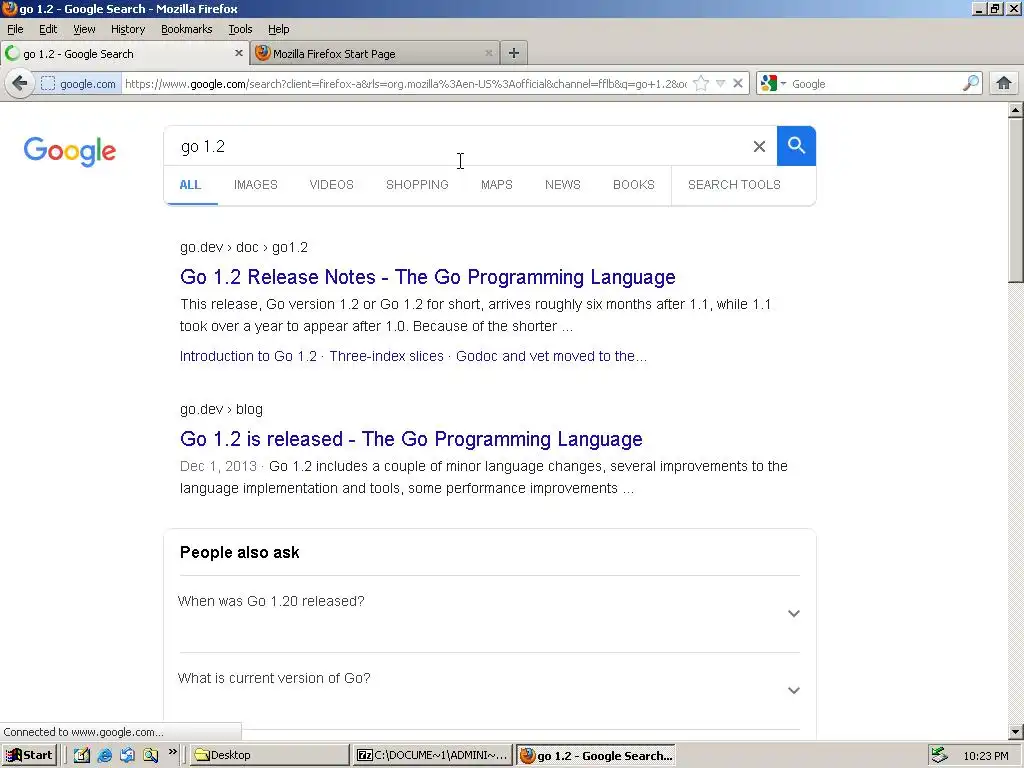Click the system tray network icon
Screen dimensions: 1024x768
[x=939, y=755]
